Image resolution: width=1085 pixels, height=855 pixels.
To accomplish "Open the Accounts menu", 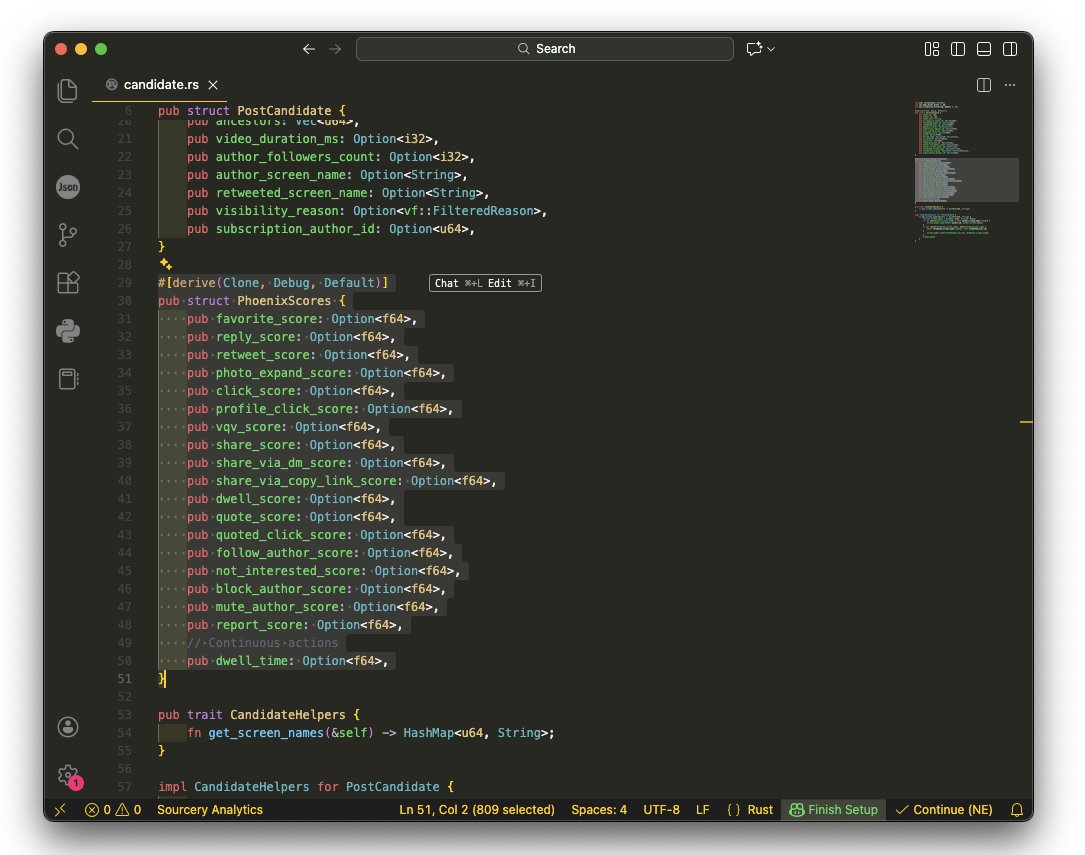I will [x=68, y=727].
